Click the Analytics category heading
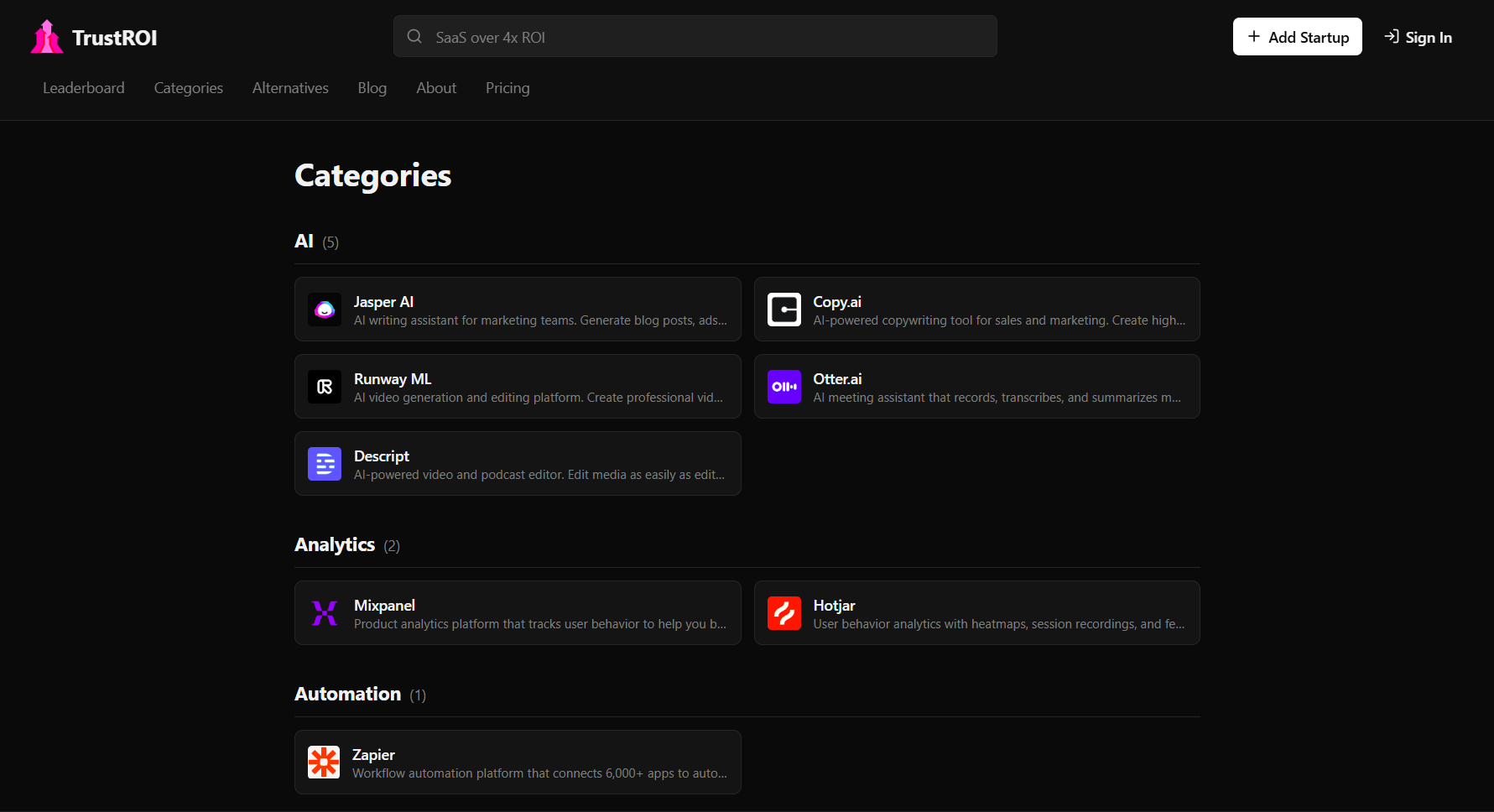This screenshot has height=812, width=1494. coord(335,545)
